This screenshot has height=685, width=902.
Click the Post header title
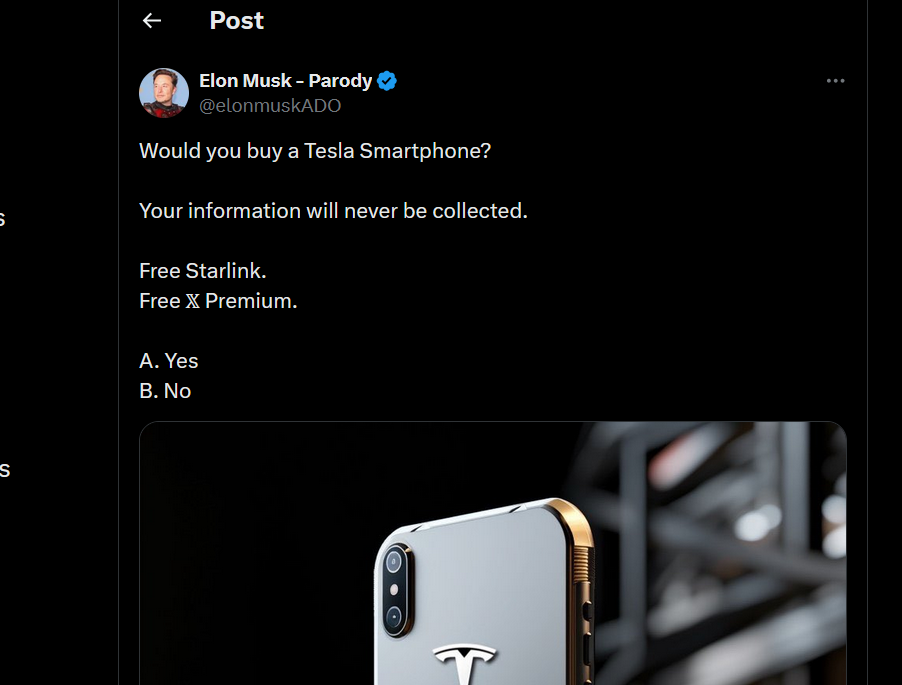[237, 21]
